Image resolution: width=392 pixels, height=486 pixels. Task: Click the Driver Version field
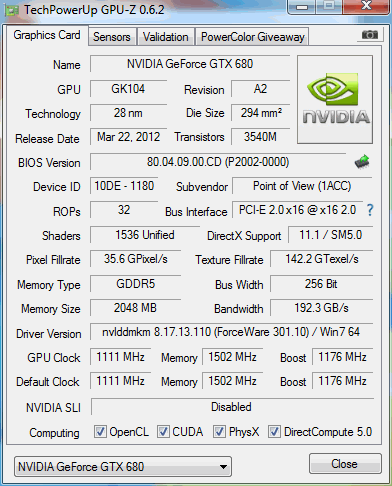231,332
